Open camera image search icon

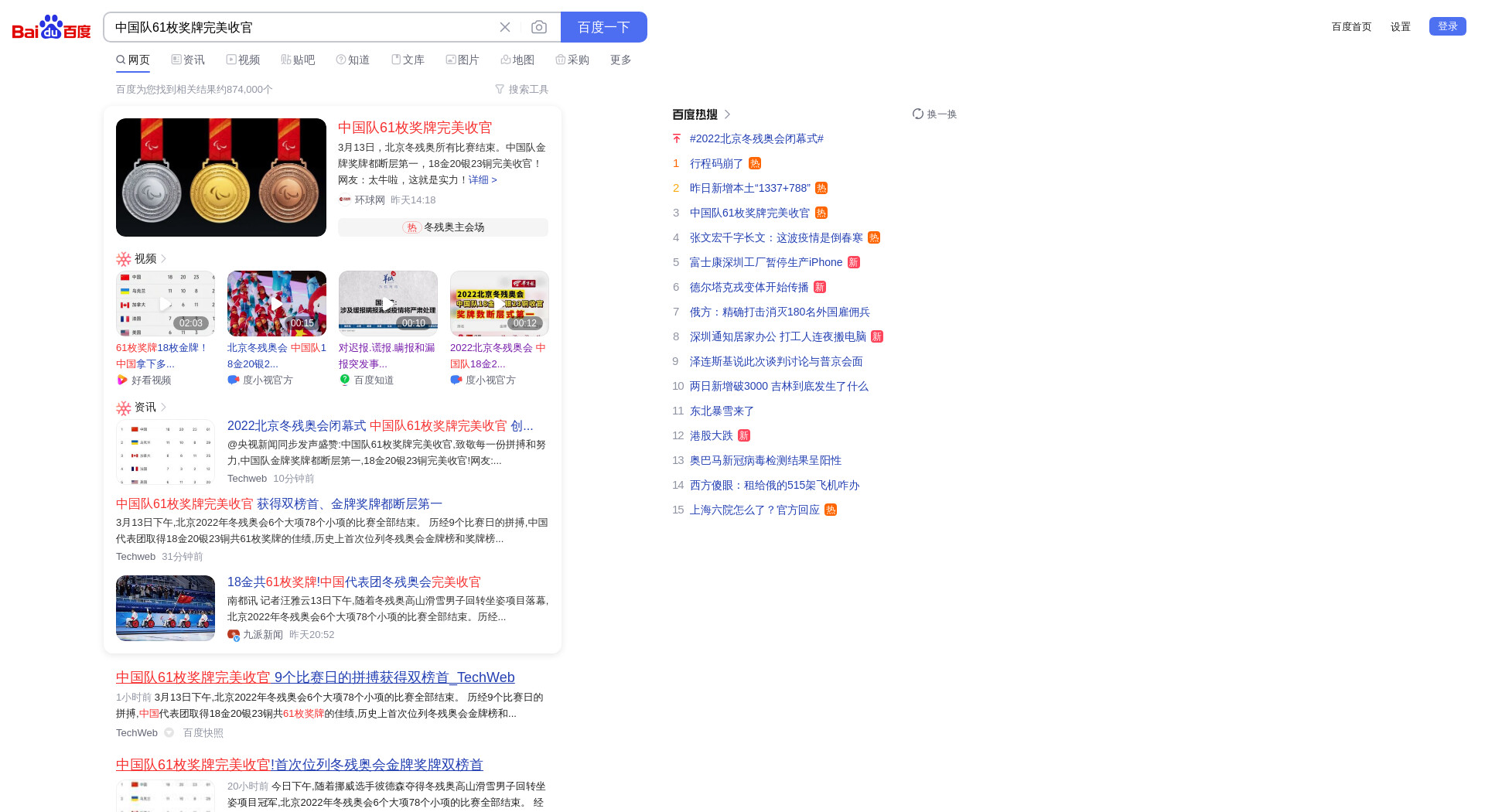point(539,27)
